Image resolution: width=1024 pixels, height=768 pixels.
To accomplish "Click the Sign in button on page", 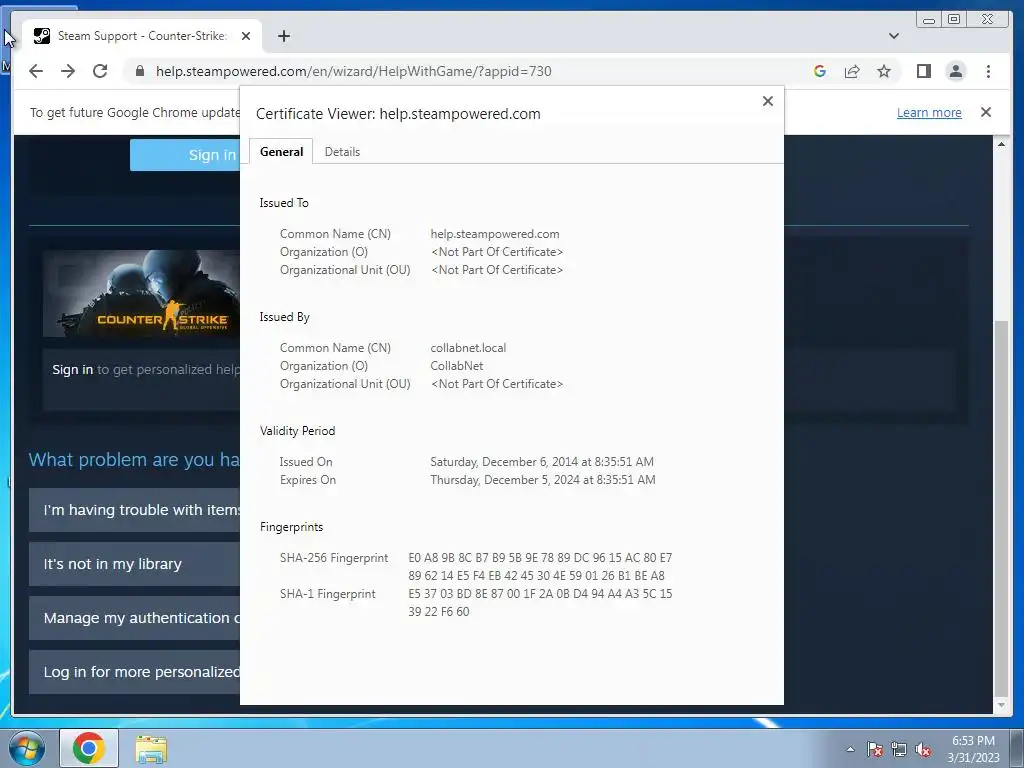I will tap(185, 155).
